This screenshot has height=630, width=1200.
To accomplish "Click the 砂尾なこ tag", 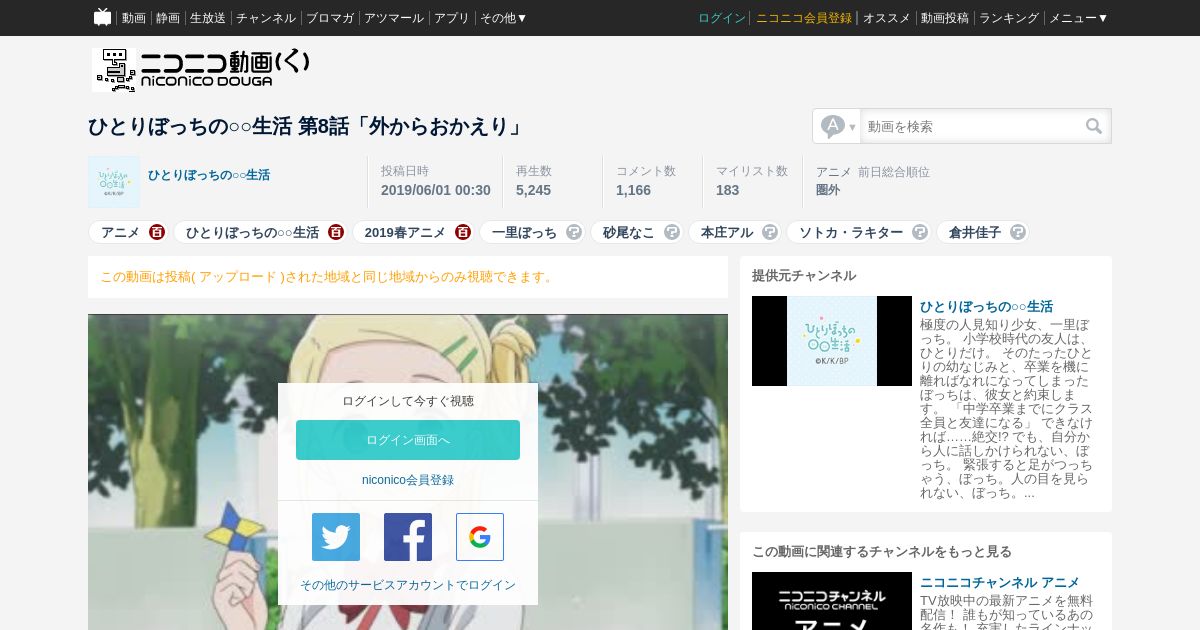I will (629, 232).
